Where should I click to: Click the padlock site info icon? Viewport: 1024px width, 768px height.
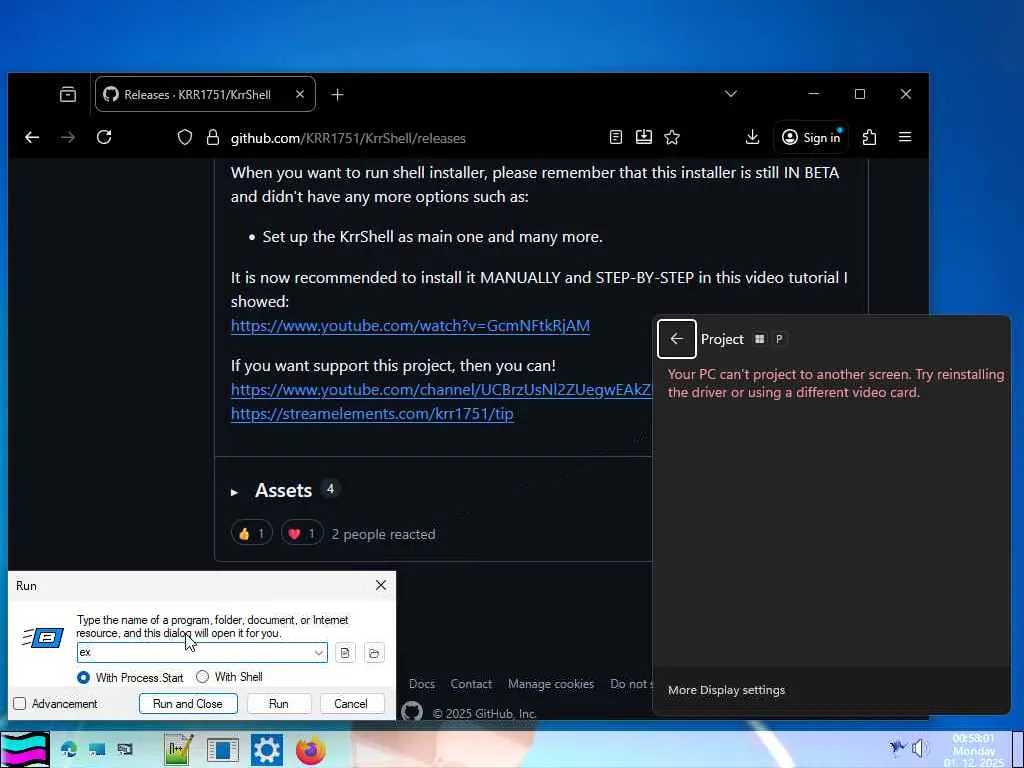(x=212, y=137)
